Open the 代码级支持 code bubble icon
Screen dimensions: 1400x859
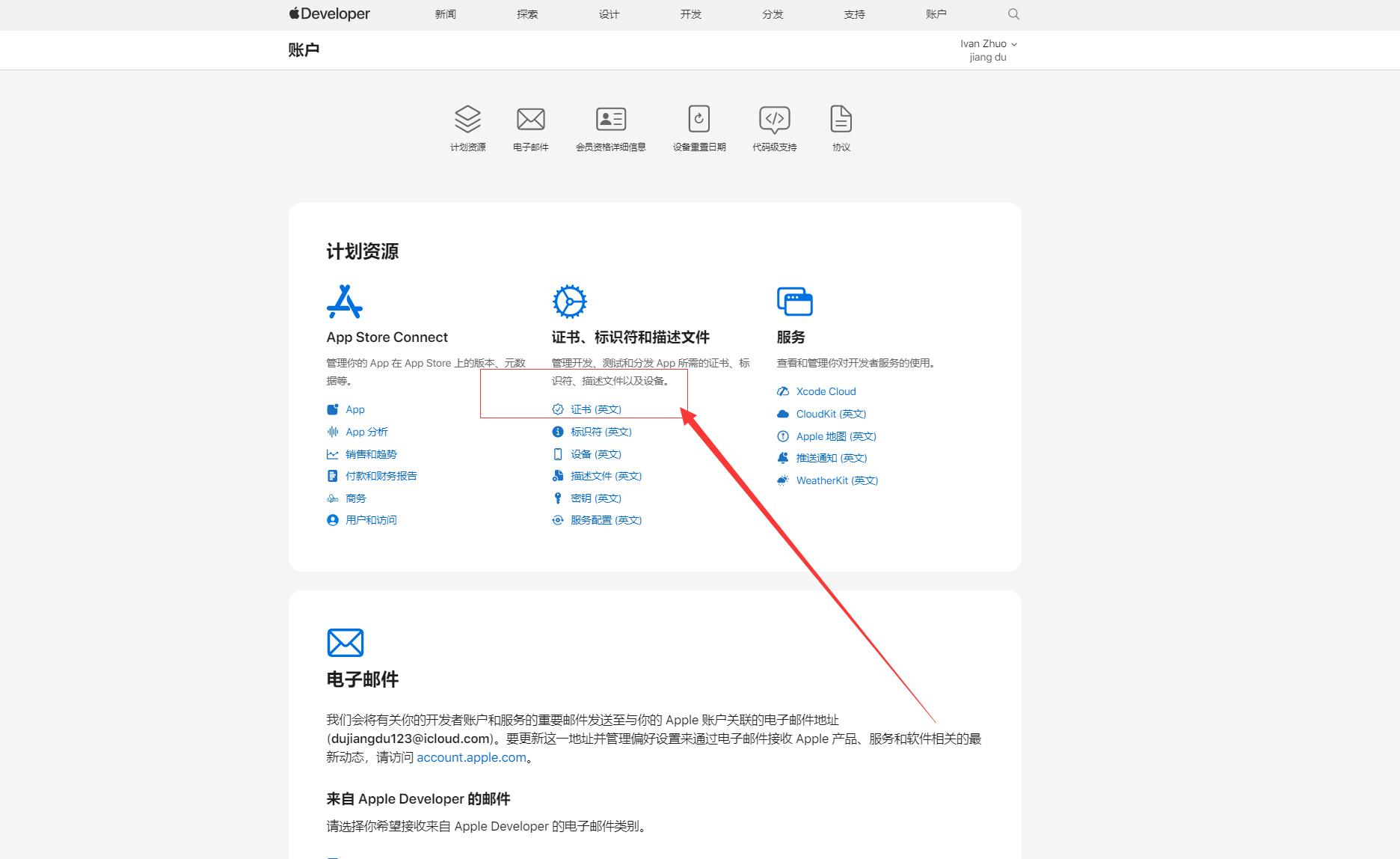click(x=775, y=119)
